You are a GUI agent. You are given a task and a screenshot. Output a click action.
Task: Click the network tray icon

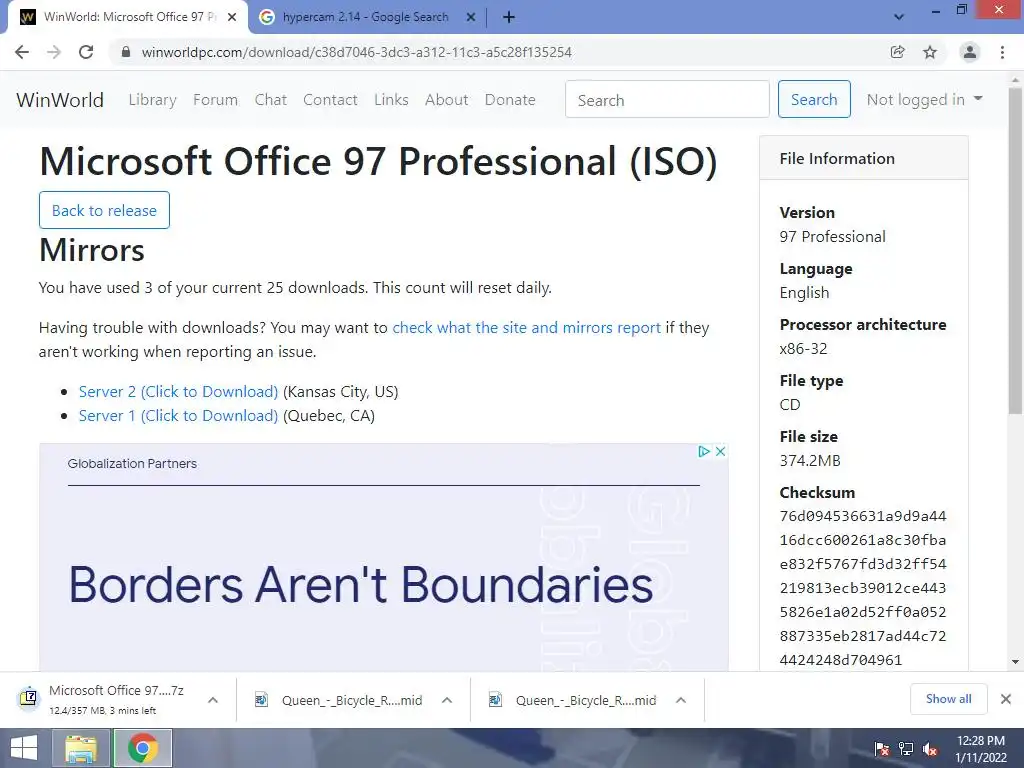[x=906, y=749]
